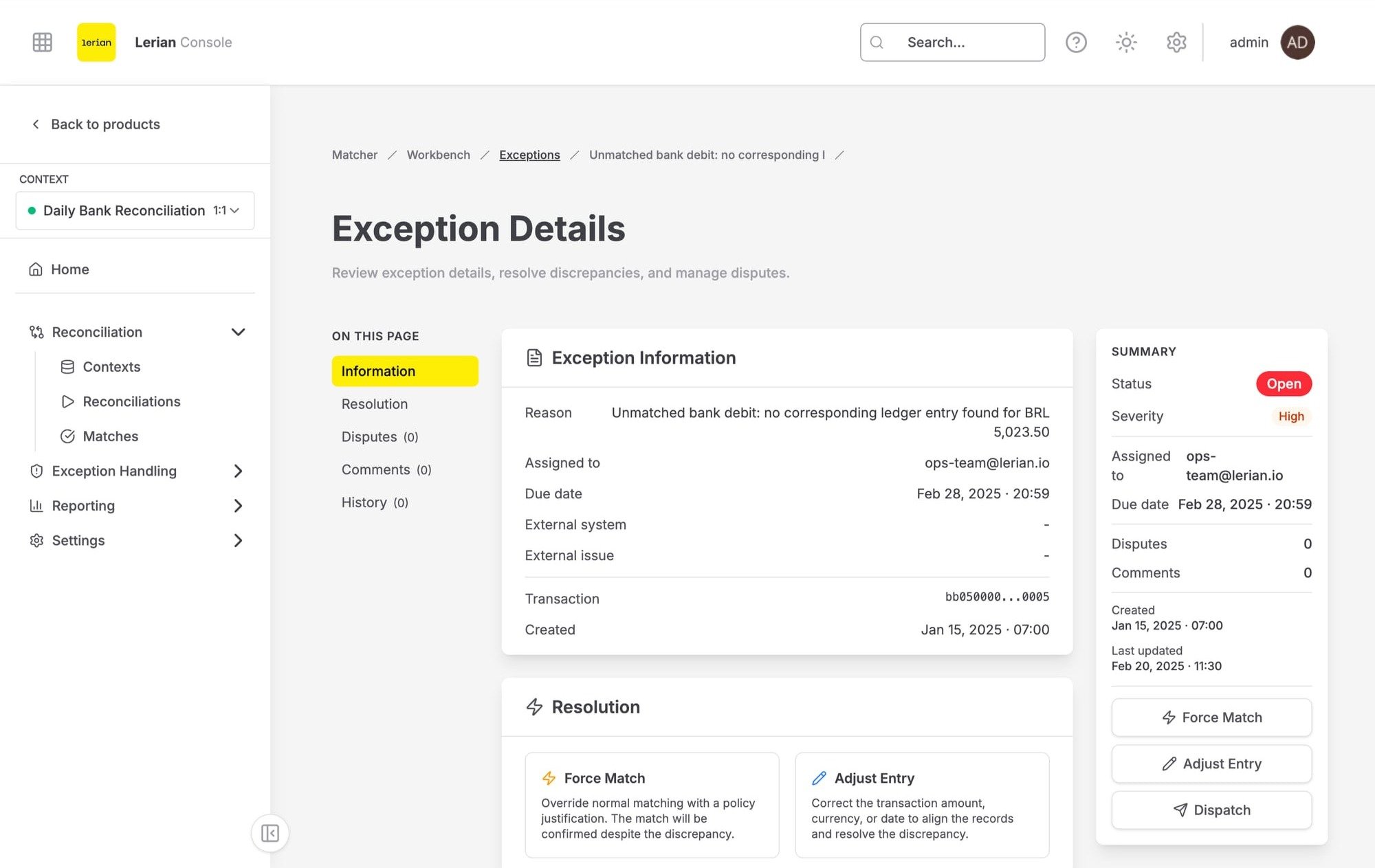The image size is (1375, 868).
Task: Open Matches in the sidebar
Action: coord(110,436)
